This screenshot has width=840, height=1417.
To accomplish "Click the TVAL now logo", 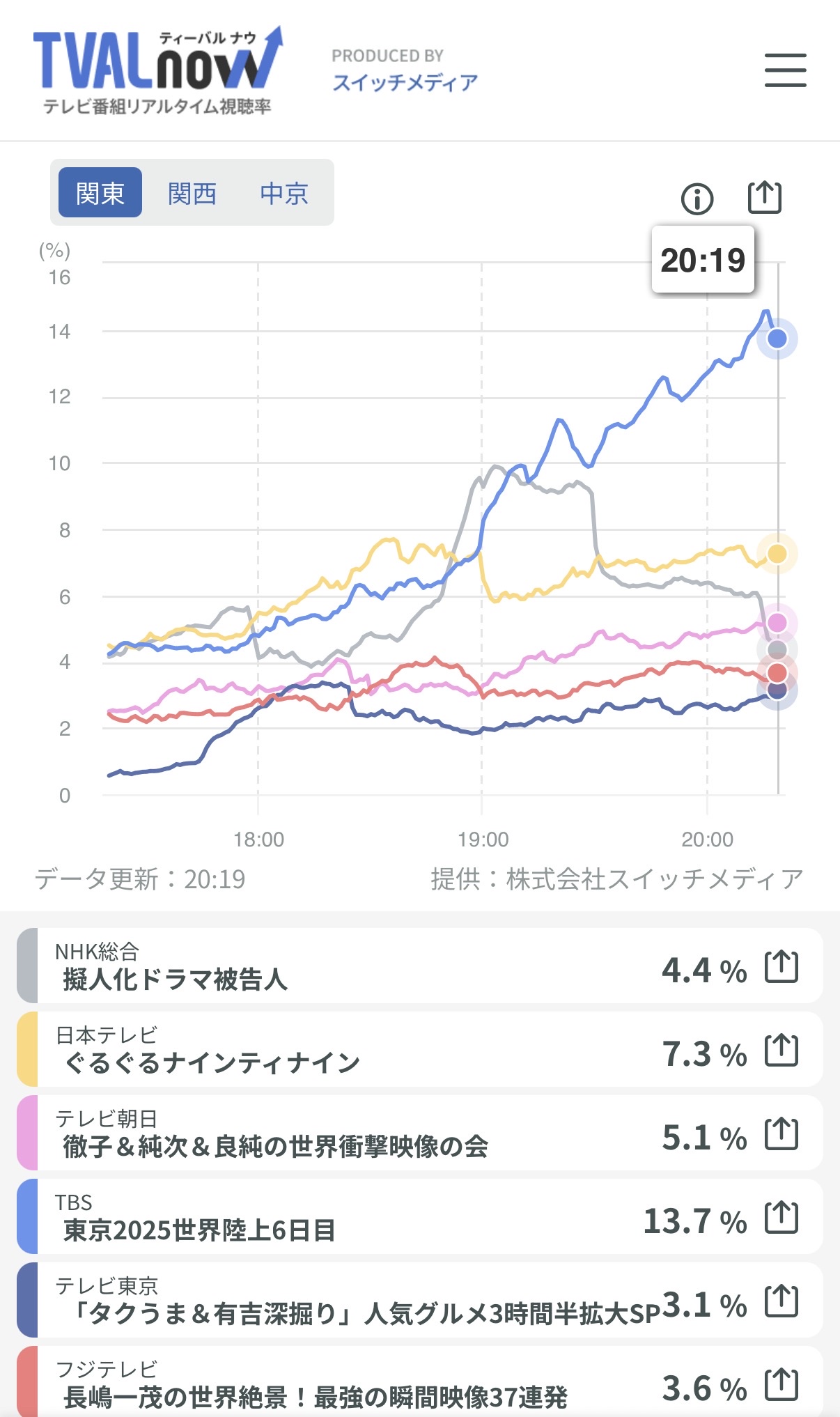I will pyautogui.click(x=158, y=70).
